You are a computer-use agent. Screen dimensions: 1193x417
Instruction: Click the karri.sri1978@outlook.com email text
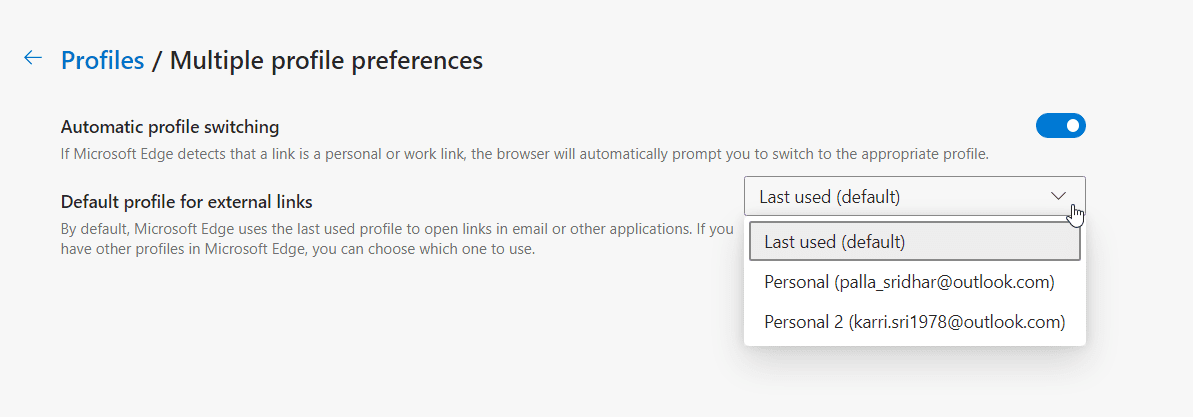coord(957,322)
